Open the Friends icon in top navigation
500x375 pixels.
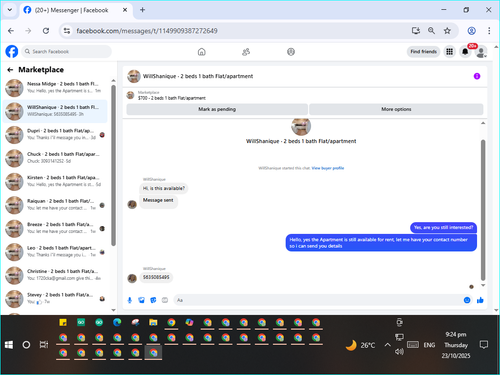[246, 52]
